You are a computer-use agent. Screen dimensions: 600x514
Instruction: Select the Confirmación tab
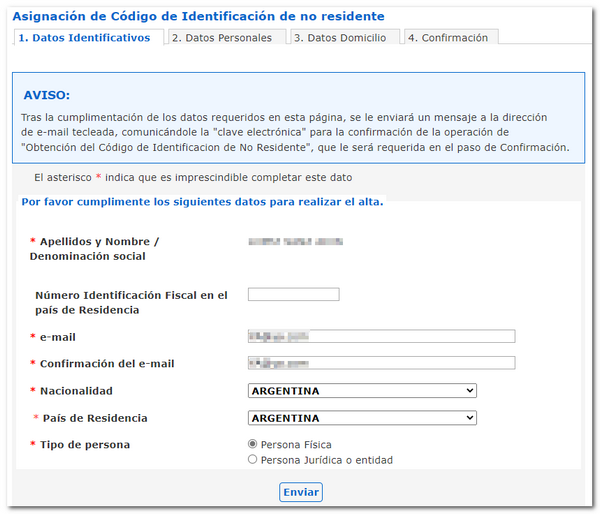point(448,38)
